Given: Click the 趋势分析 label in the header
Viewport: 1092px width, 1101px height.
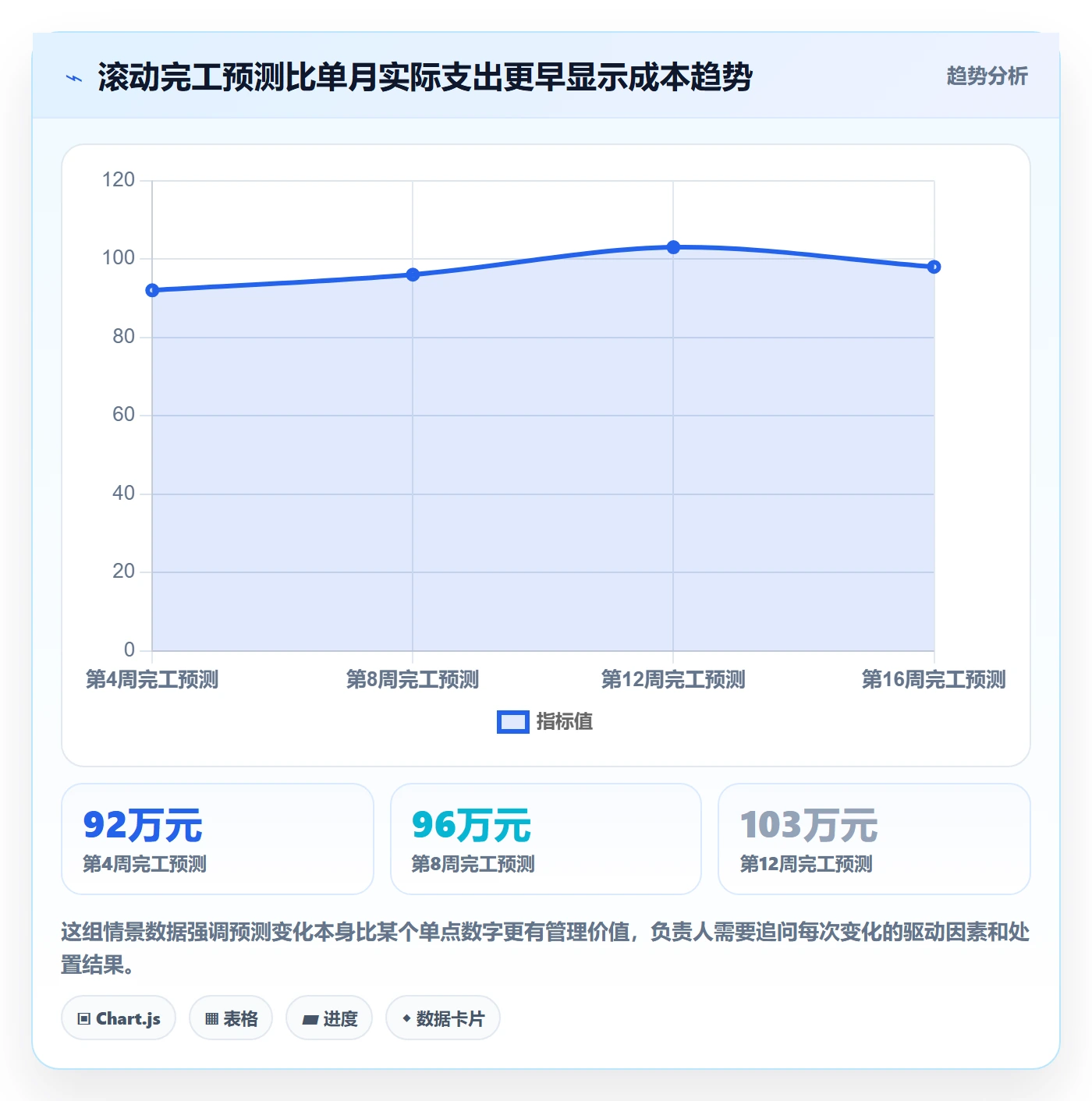Looking at the screenshot, I should point(987,76).
